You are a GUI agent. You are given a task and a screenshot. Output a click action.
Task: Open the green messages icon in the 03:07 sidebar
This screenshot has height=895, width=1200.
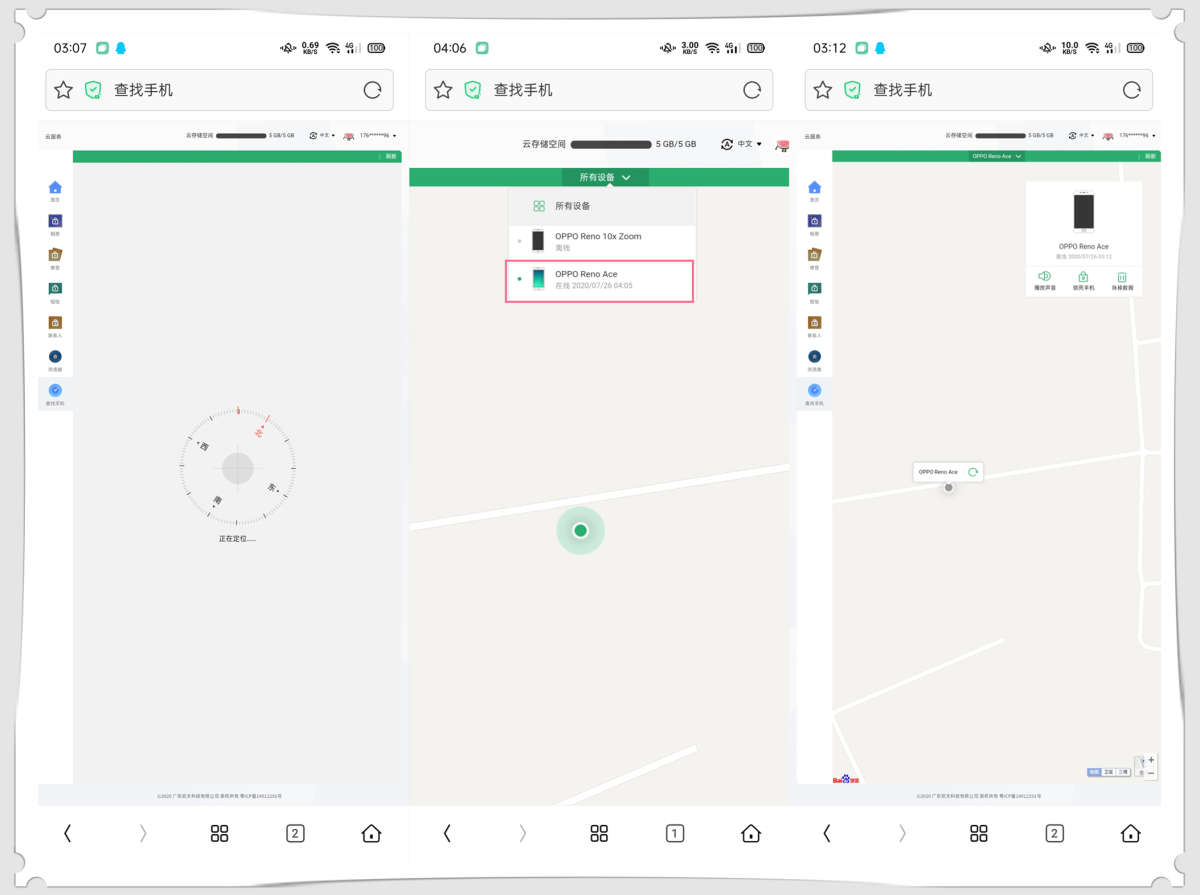55,288
